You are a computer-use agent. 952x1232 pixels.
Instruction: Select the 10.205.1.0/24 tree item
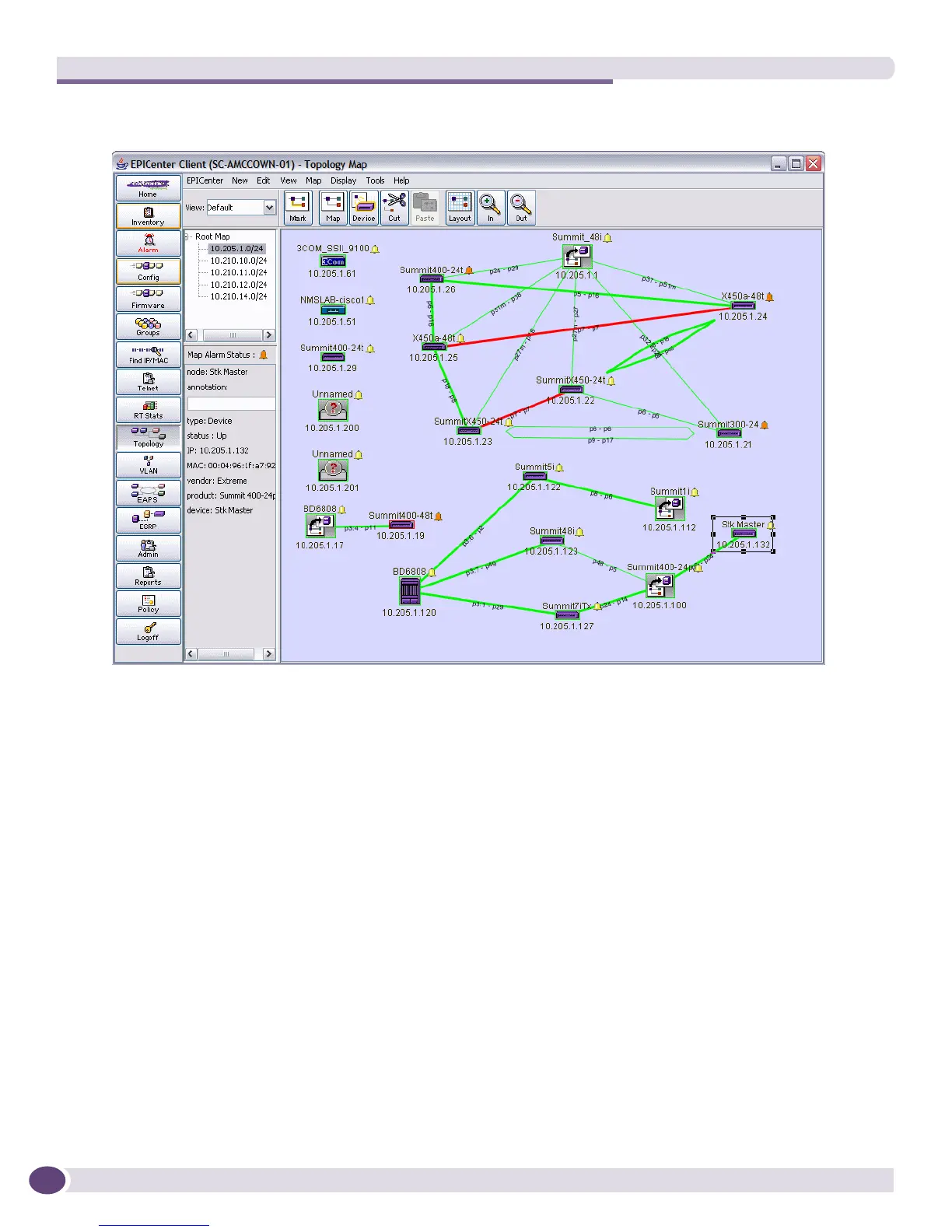click(236, 249)
